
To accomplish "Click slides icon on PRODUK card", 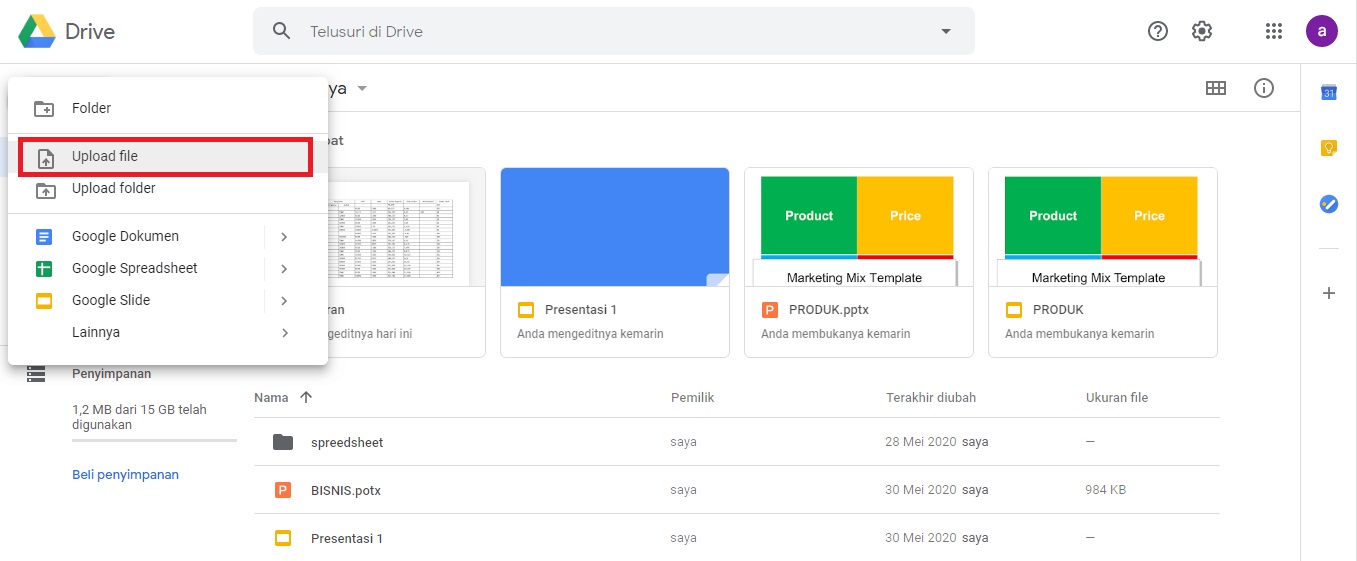I will tap(1014, 310).
